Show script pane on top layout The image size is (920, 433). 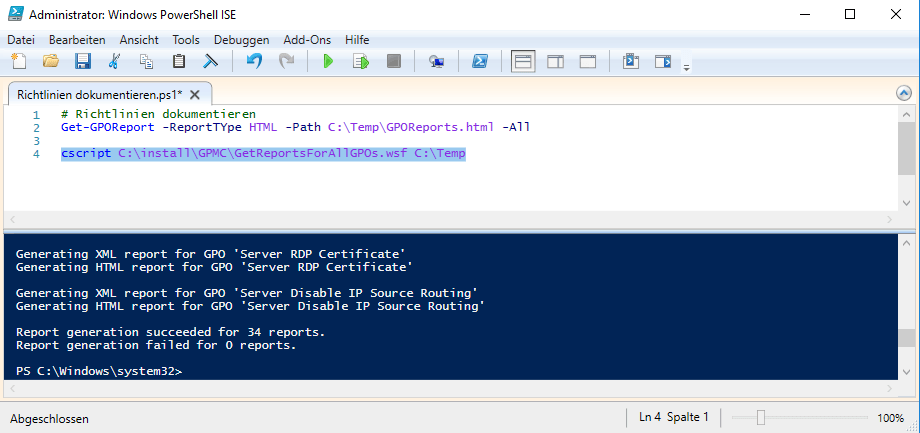[x=523, y=62]
